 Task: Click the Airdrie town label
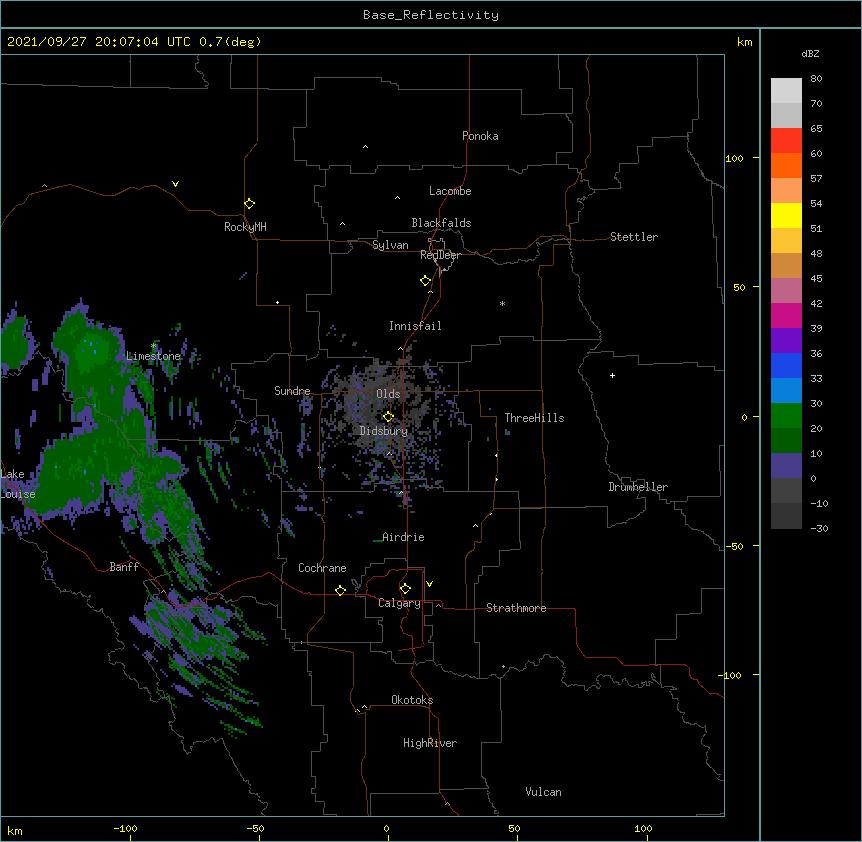pos(403,537)
